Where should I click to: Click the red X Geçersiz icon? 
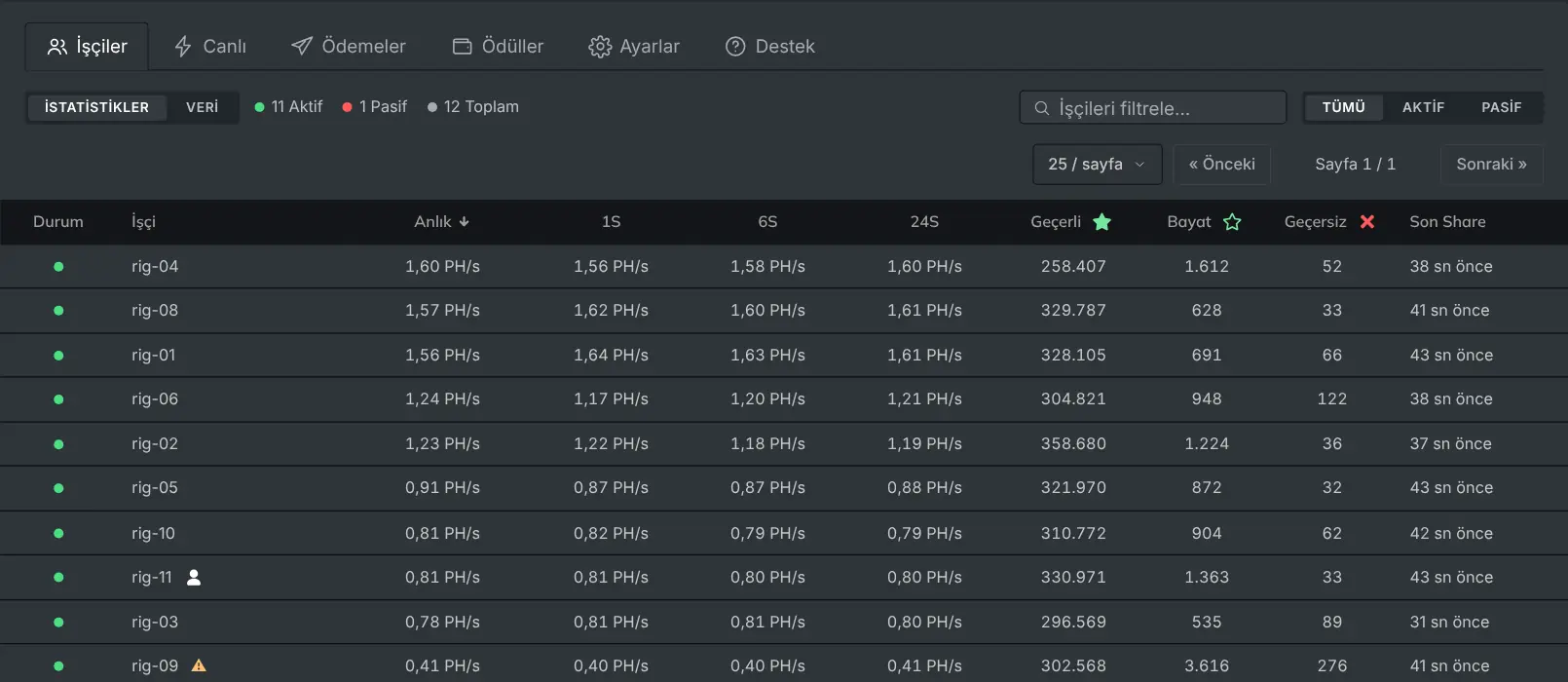1367,222
